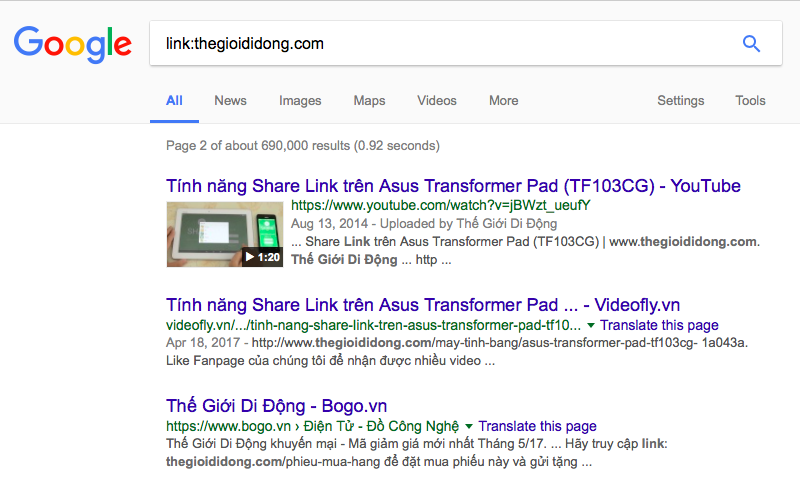Image resolution: width=800 pixels, height=479 pixels.
Task: Click 'Aug 13, 2014 - Uploaded by' line
Action: pos(423,223)
